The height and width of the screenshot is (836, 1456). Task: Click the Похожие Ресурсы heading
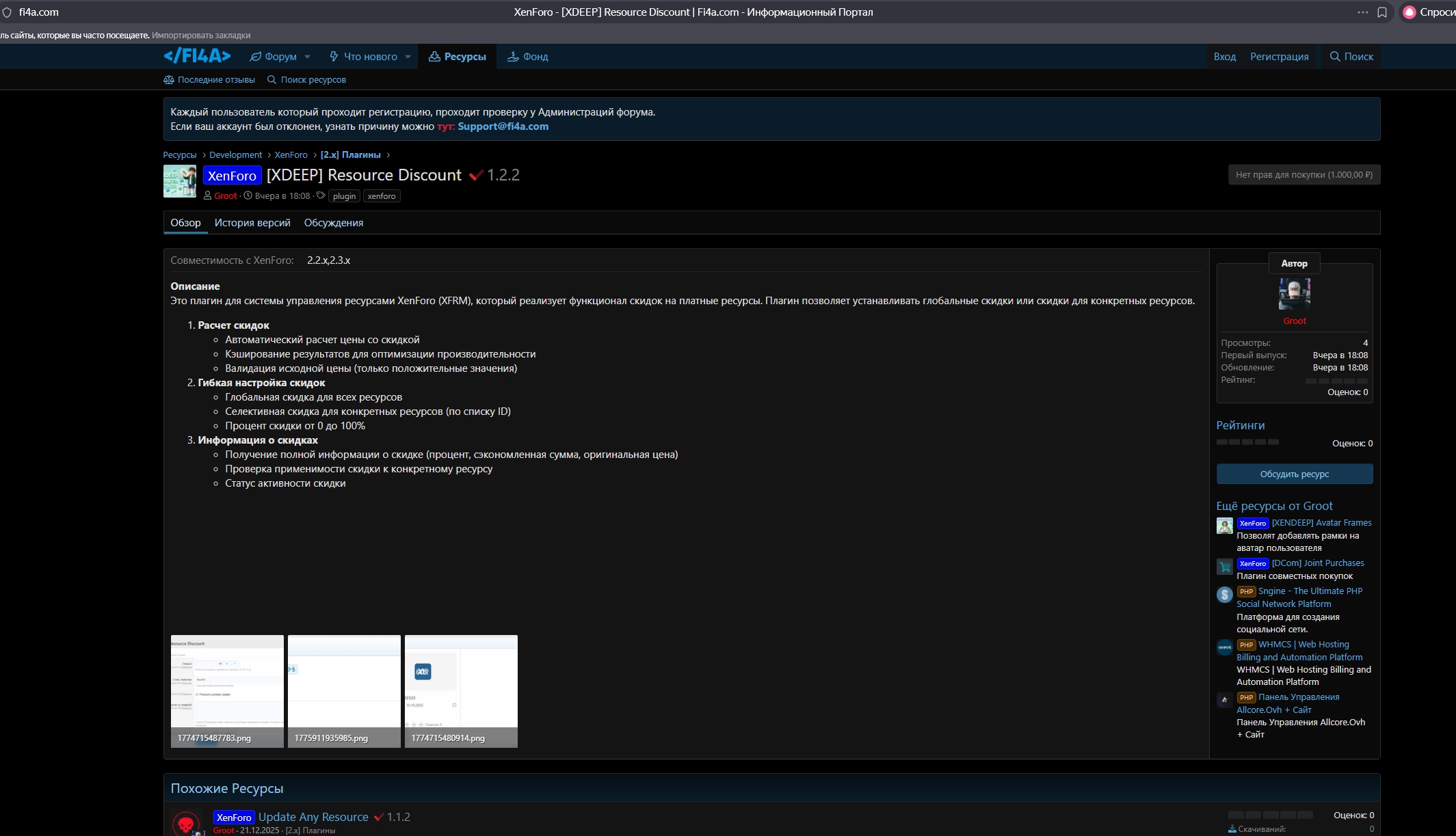pos(227,788)
